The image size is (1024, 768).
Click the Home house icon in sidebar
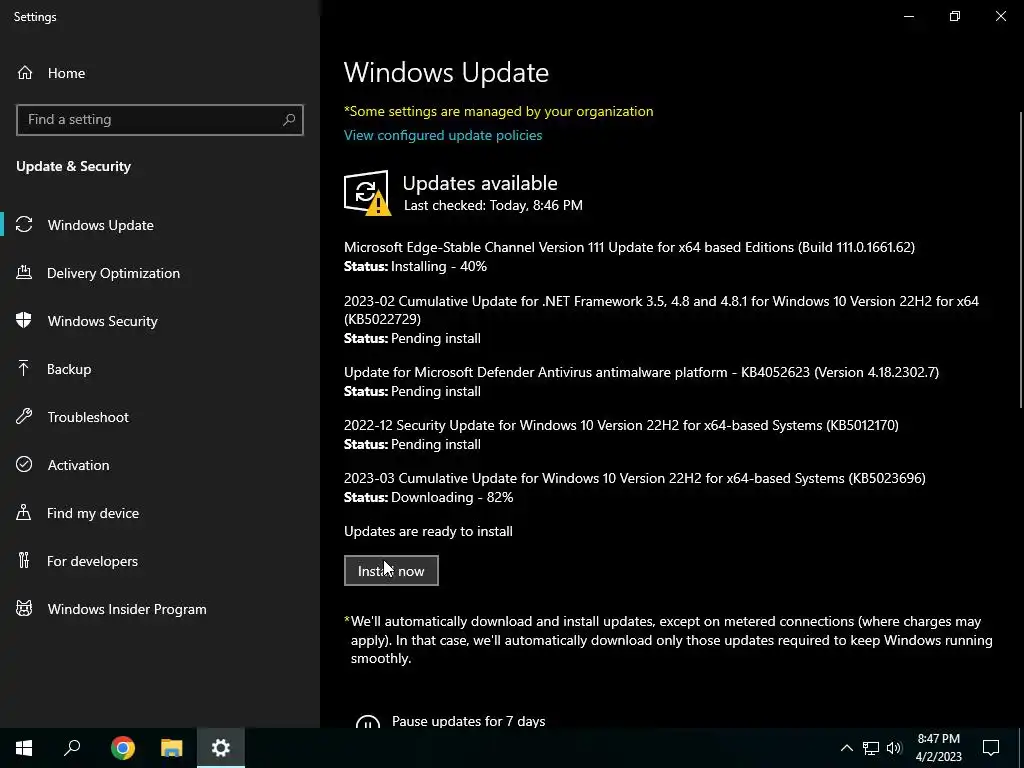pos(25,72)
